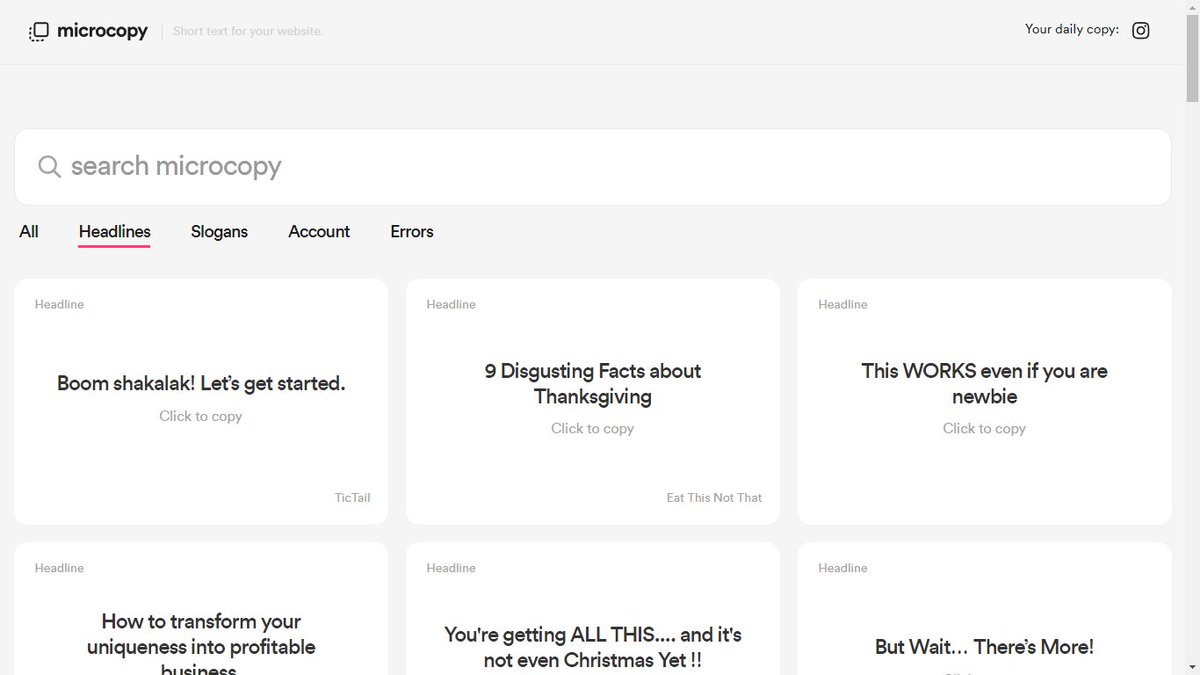1200x675 pixels.
Task: Click the search magnifier icon
Action: pos(49,166)
